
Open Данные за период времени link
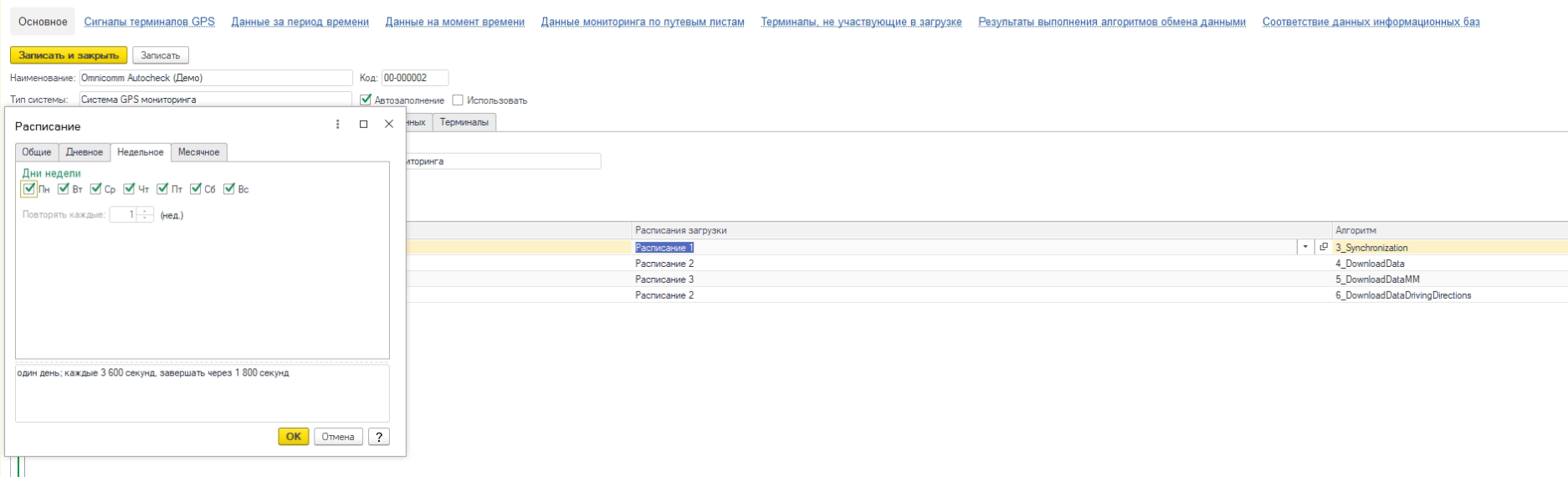[x=300, y=22]
